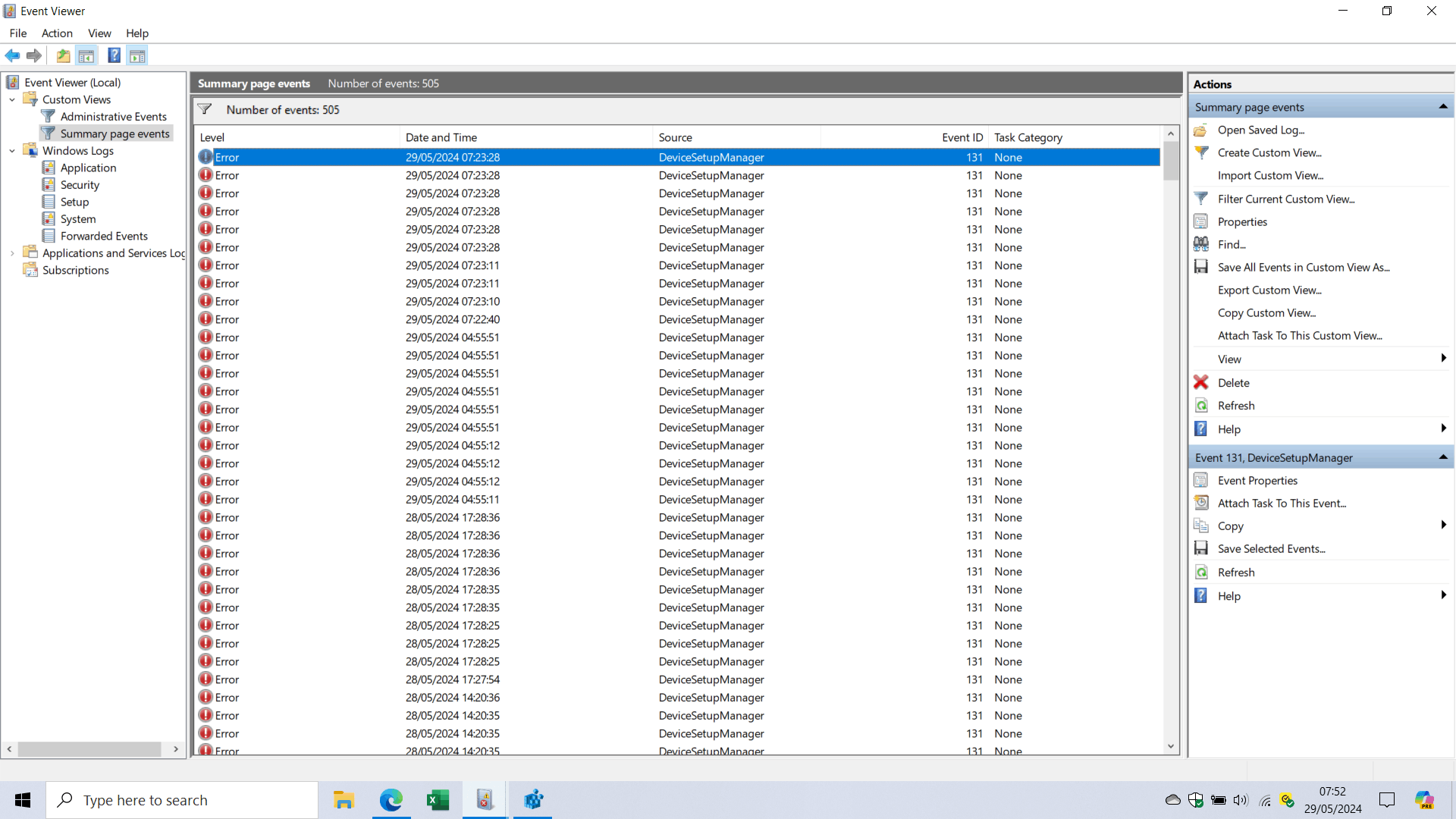The width and height of the screenshot is (1456, 819).
Task: Open Excel from the taskbar
Action: pyautogui.click(x=438, y=800)
